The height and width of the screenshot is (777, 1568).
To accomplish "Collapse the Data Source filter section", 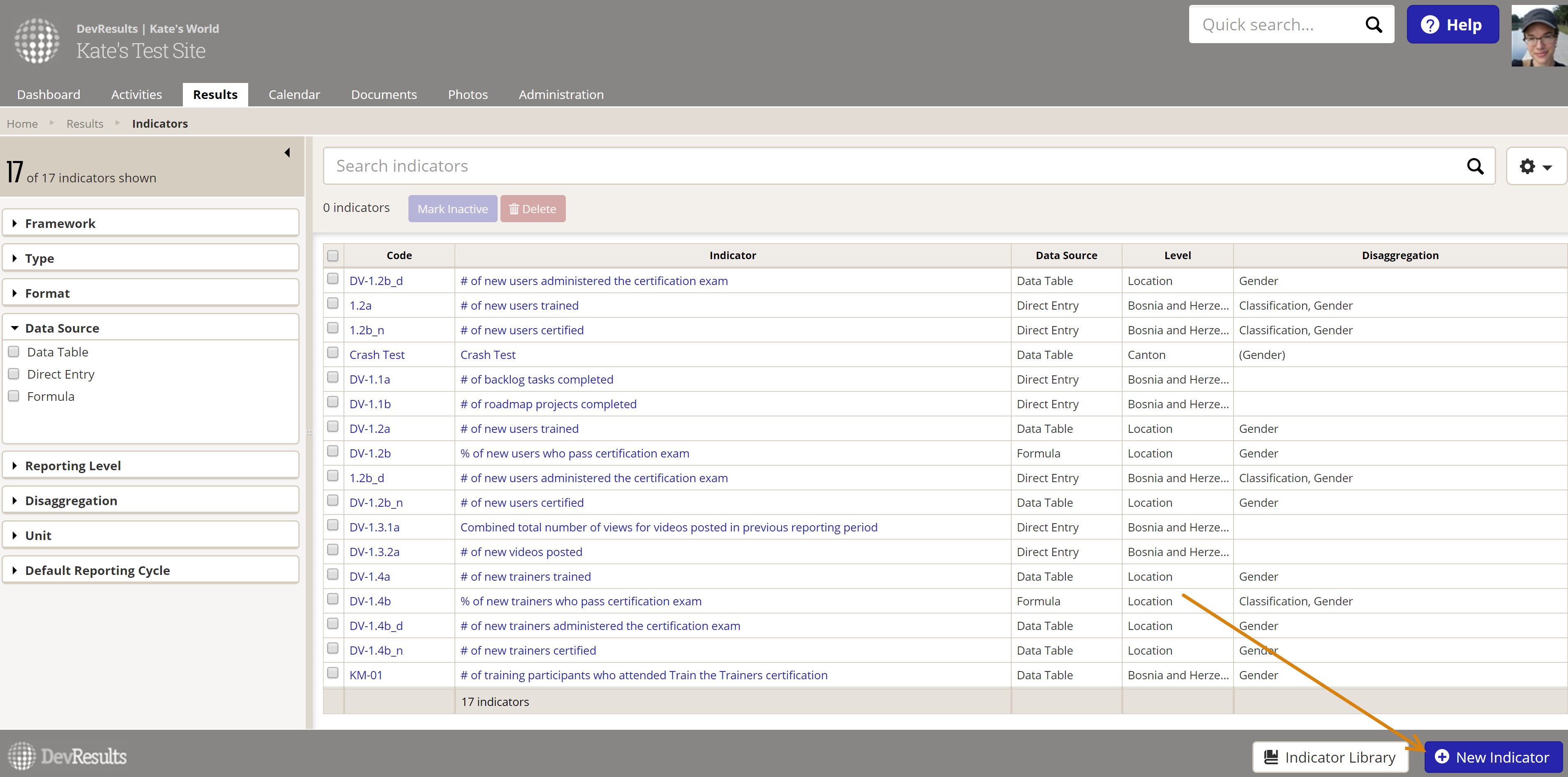I will click(x=62, y=328).
